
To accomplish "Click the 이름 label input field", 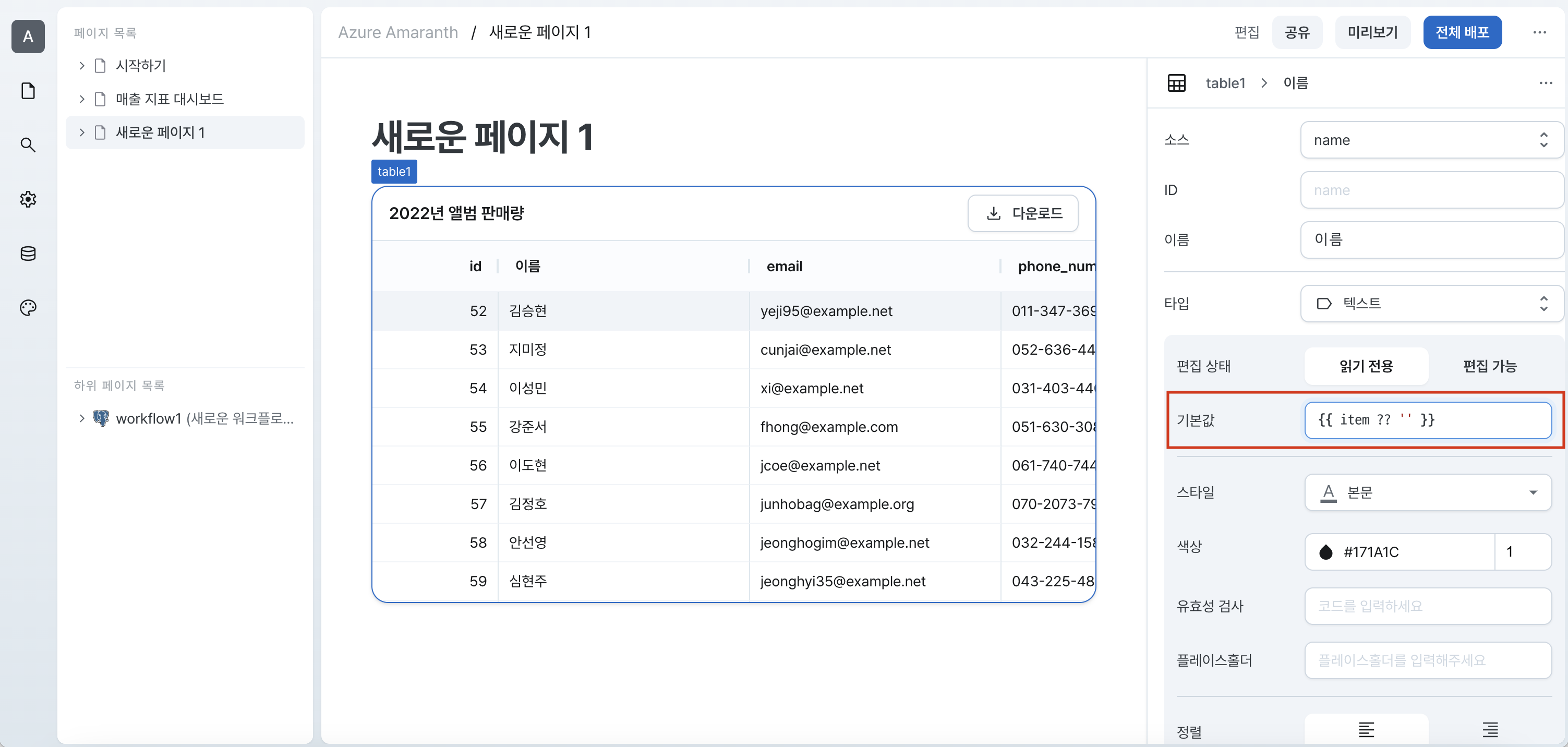I will (1432, 240).
